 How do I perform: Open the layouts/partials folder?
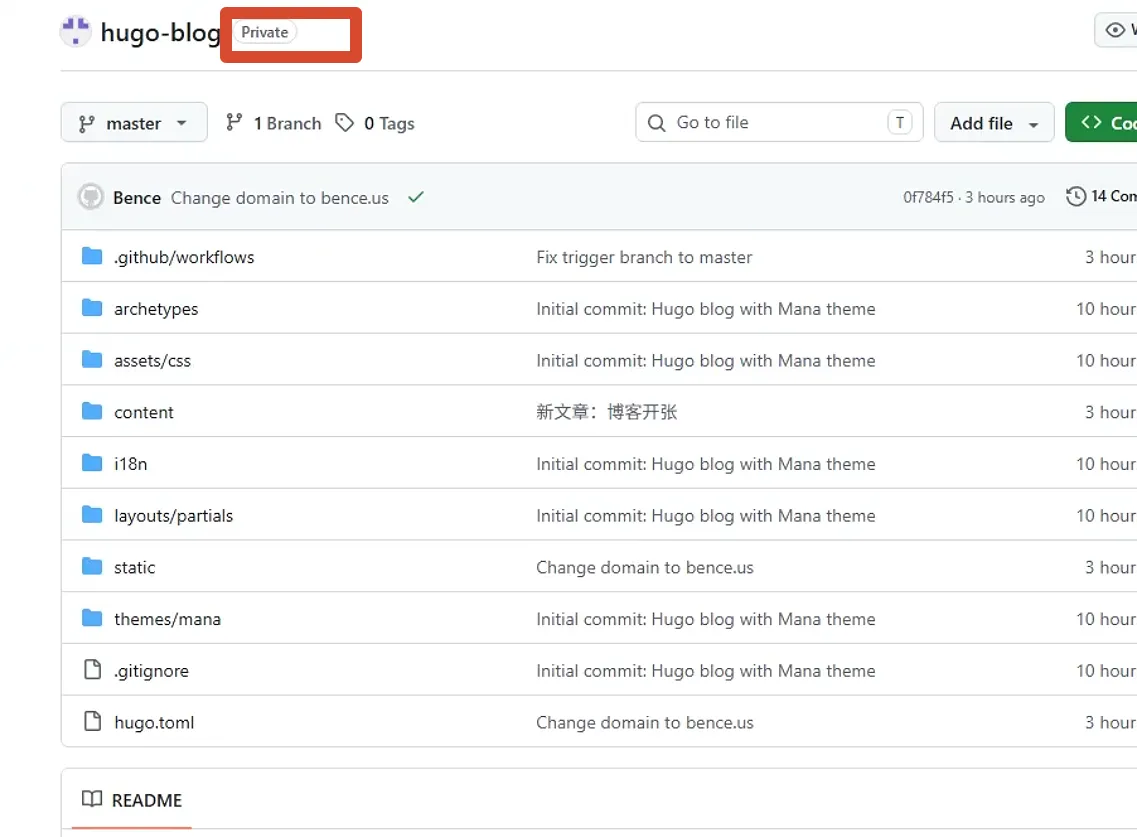click(173, 516)
